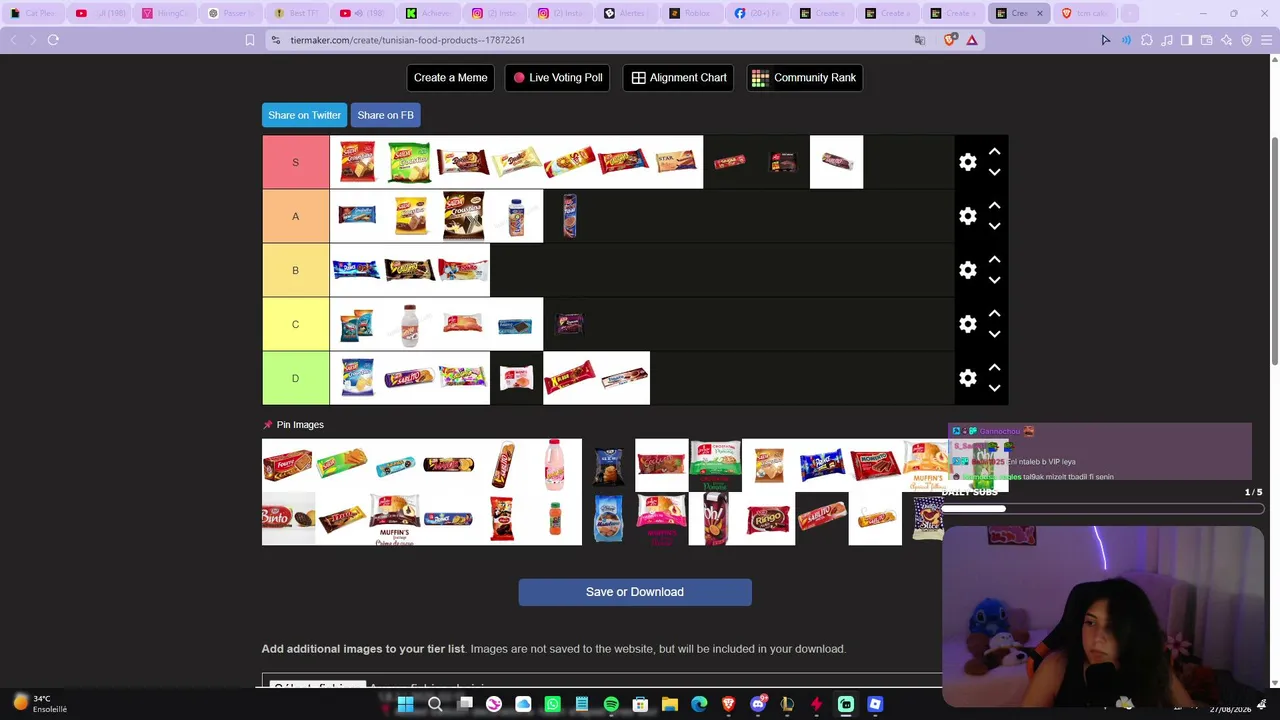Move the S tier row down

coord(994,172)
